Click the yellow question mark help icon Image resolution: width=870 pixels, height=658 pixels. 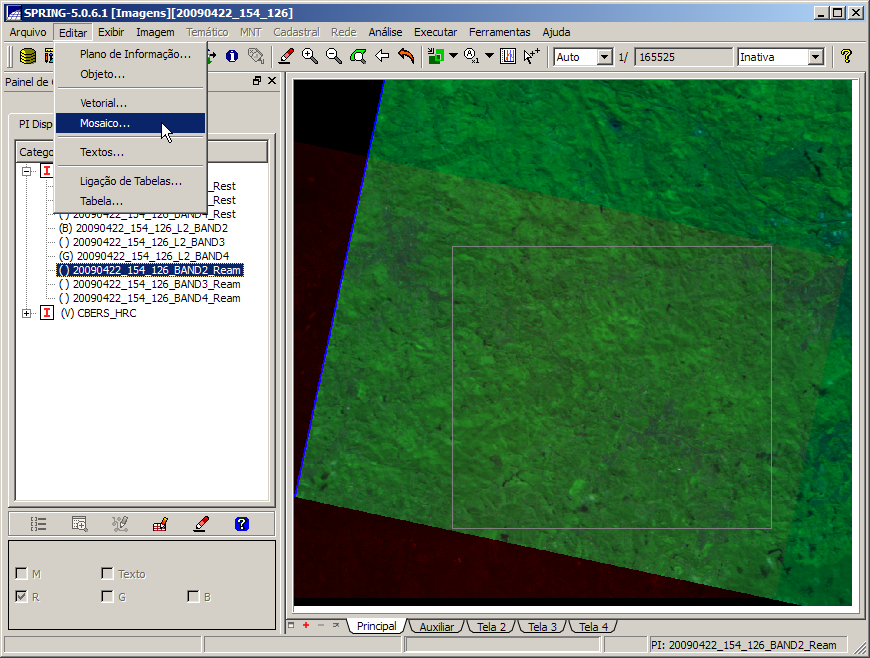(846, 57)
